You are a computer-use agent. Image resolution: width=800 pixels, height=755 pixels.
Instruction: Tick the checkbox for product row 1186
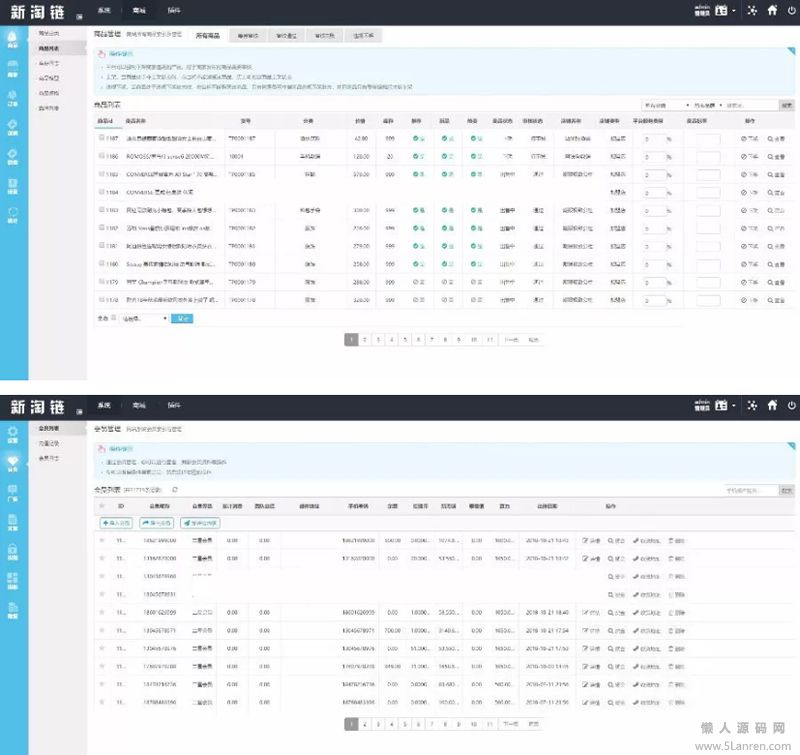(x=102, y=156)
